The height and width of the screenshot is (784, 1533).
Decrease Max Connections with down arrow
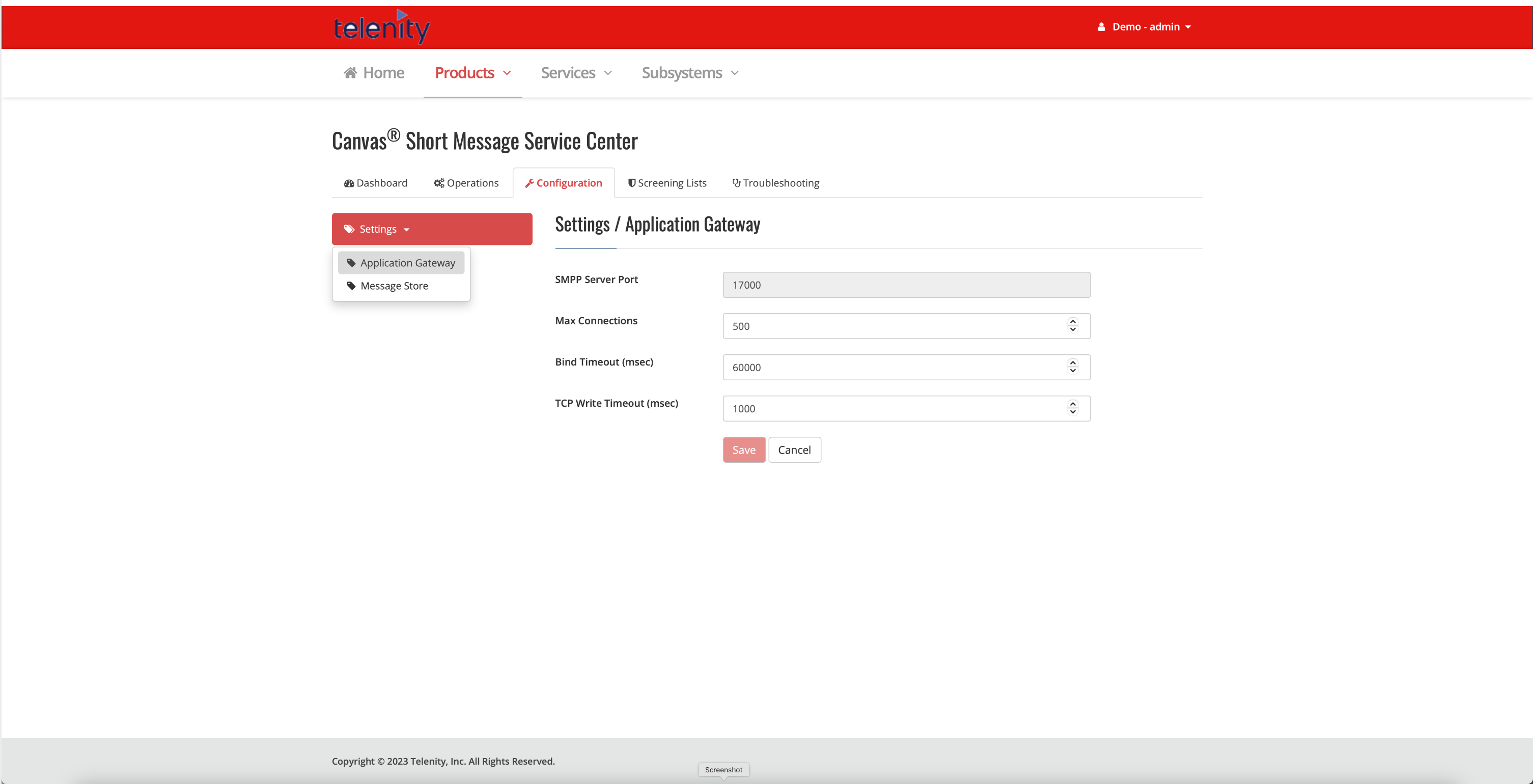pos(1072,329)
